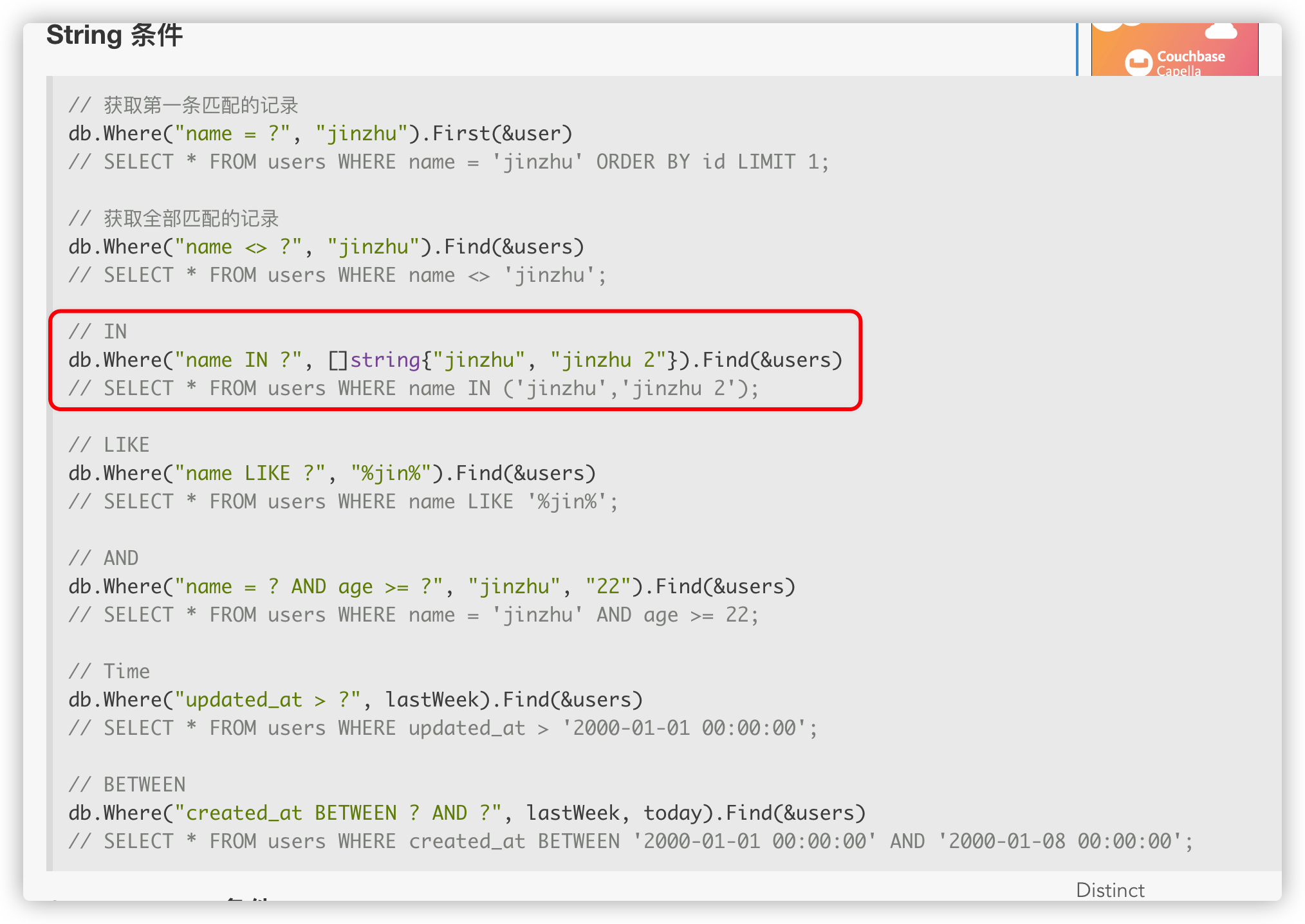Click the Couchbase Capella text label

pos(1190,62)
